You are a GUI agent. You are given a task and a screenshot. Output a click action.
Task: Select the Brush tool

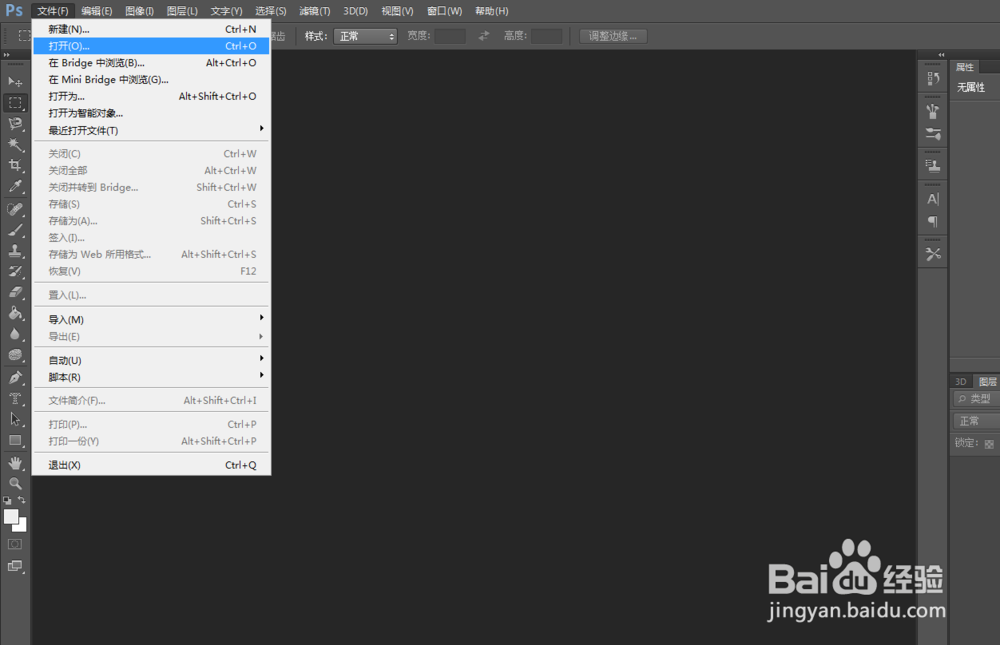15,230
